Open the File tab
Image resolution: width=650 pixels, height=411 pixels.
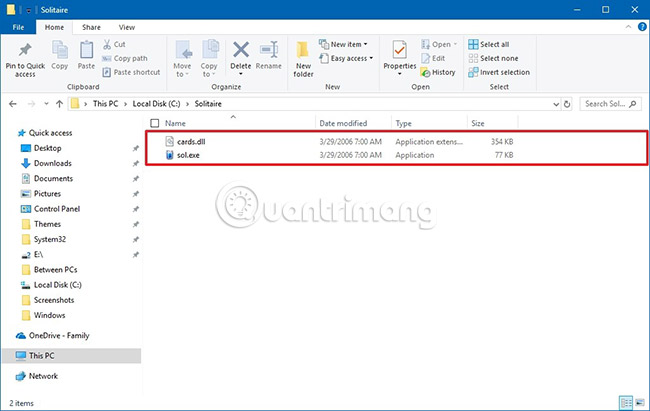click(18, 27)
